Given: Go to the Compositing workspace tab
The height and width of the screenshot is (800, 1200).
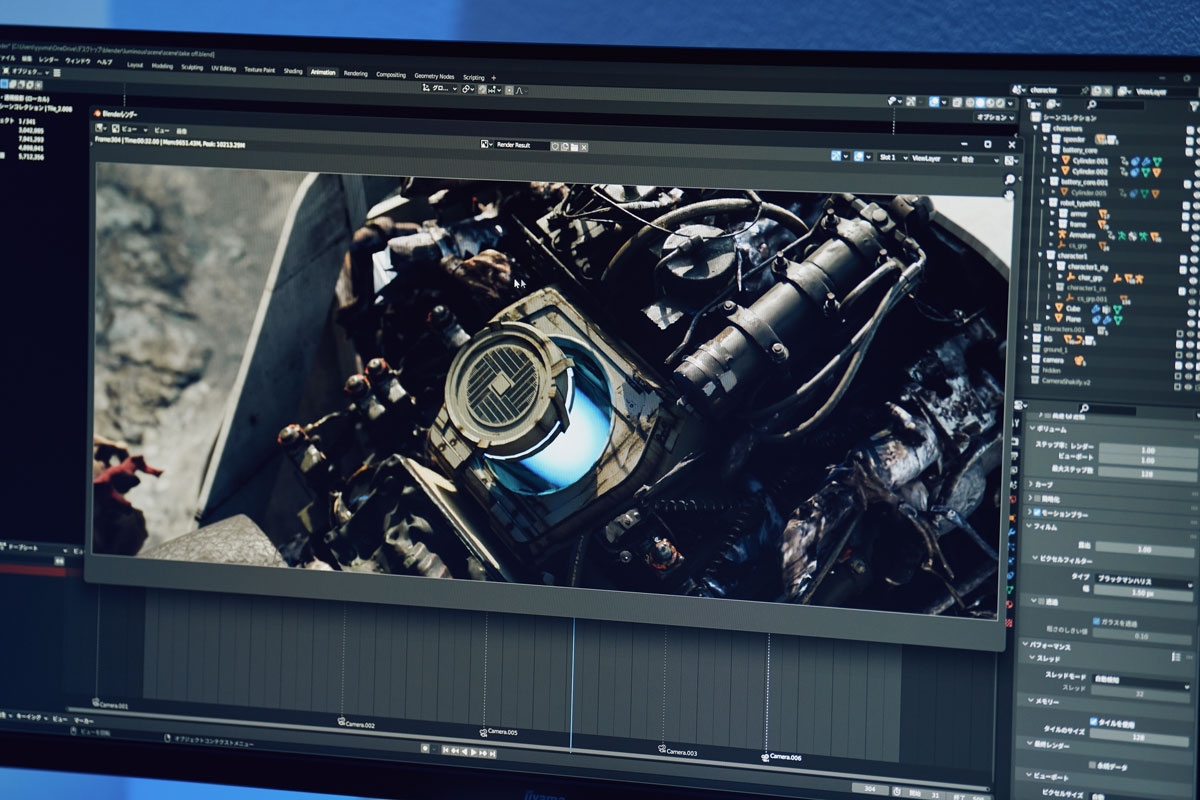Looking at the screenshot, I should pyautogui.click(x=391, y=74).
